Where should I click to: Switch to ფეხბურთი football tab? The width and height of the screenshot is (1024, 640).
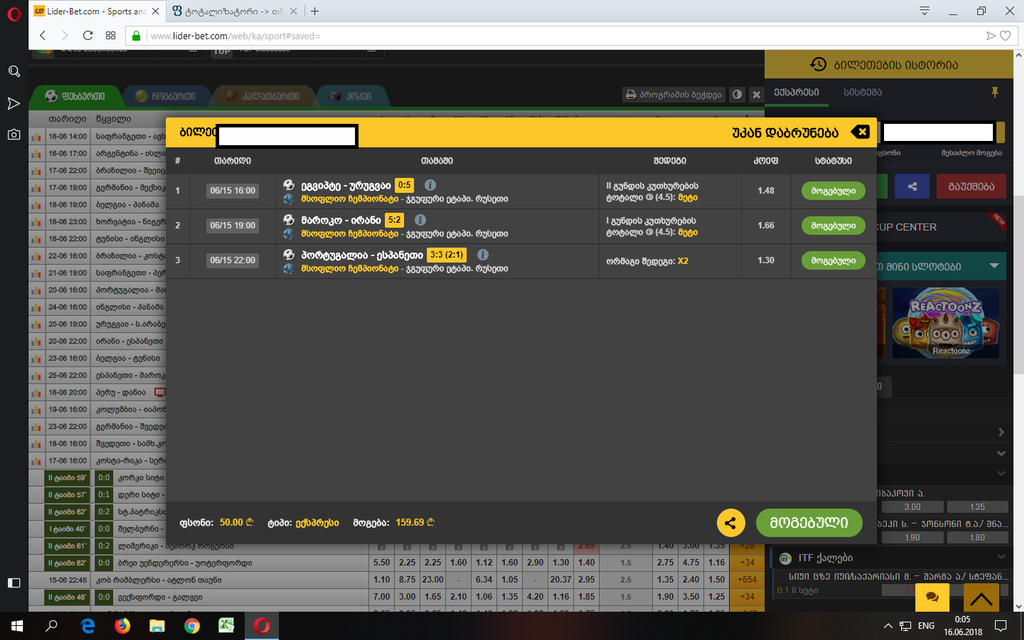tap(75, 96)
